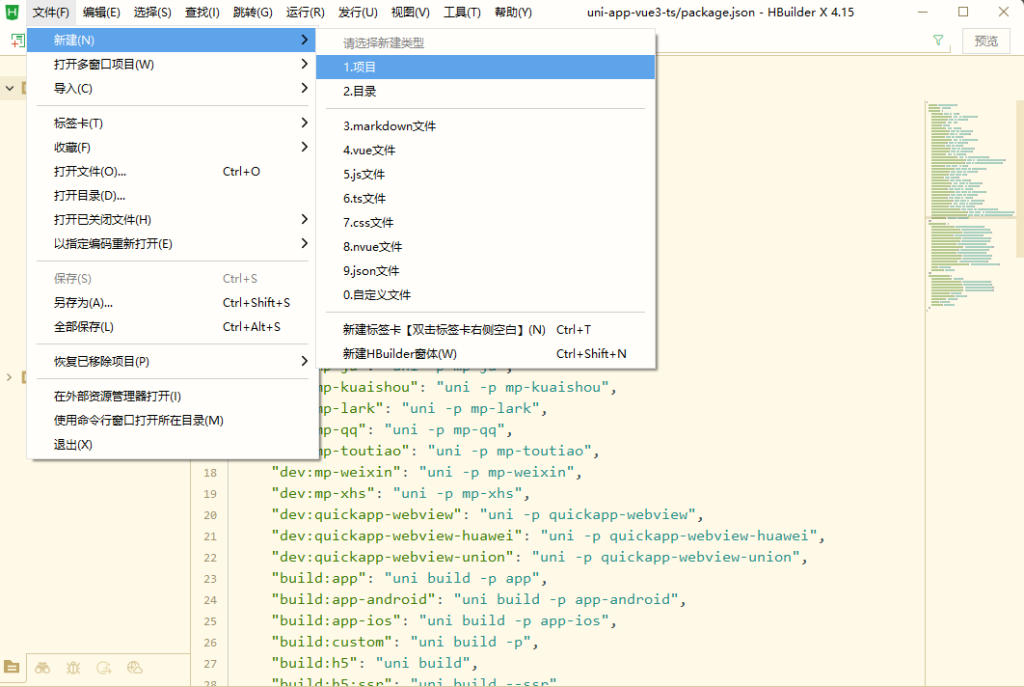The image size is (1024, 687).
Task: Click the 预览 preview button
Action: click(x=986, y=41)
